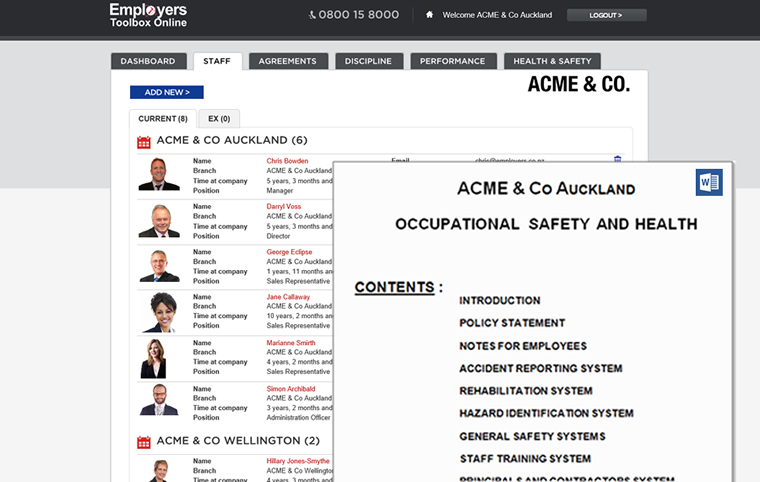Select the Health & Safety tab
This screenshot has height=482, width=760.
point(552,61)
